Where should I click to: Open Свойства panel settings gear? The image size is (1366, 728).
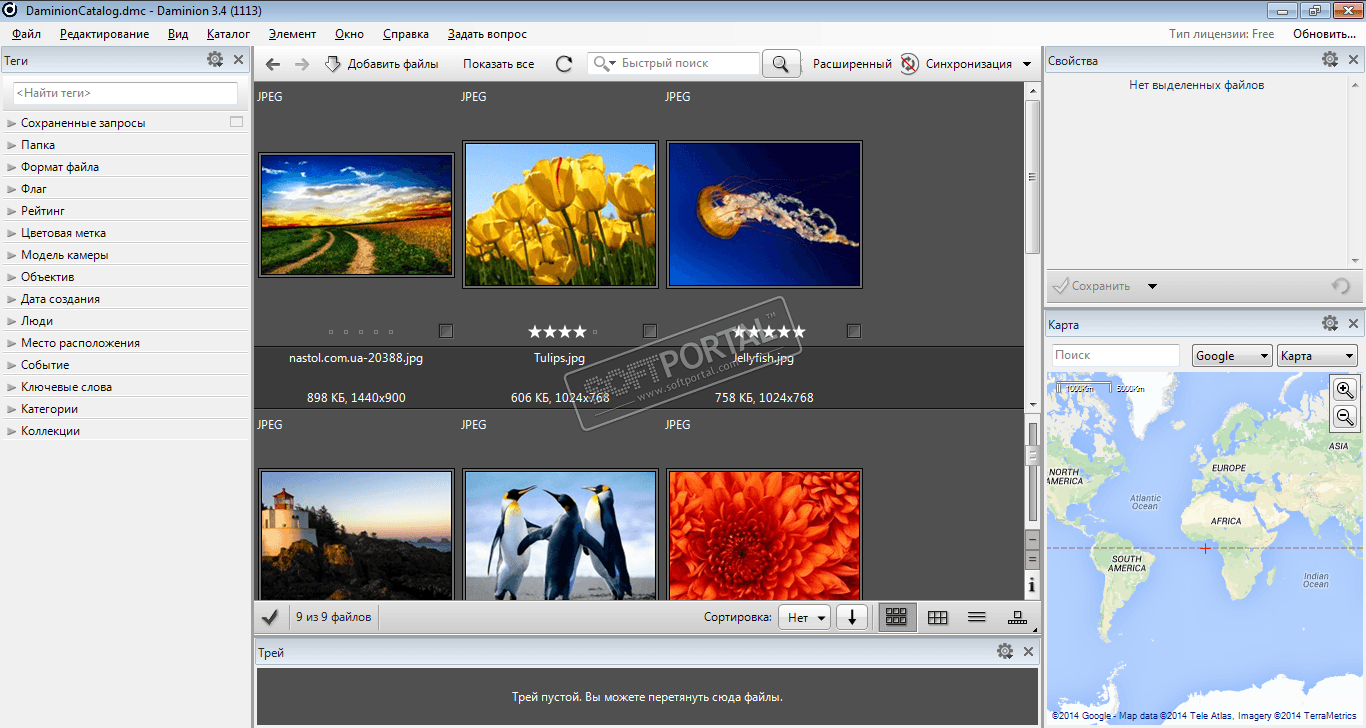point(1330,60)
